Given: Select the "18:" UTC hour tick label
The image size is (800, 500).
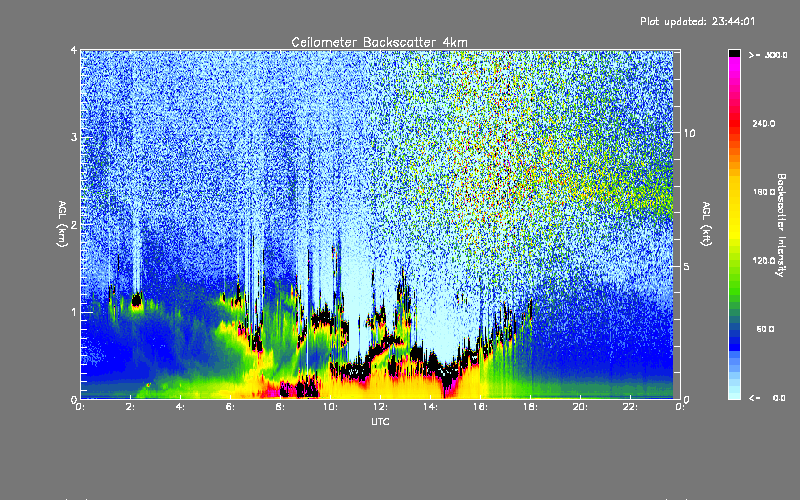Looking at the screenshot, I should 531,407.
